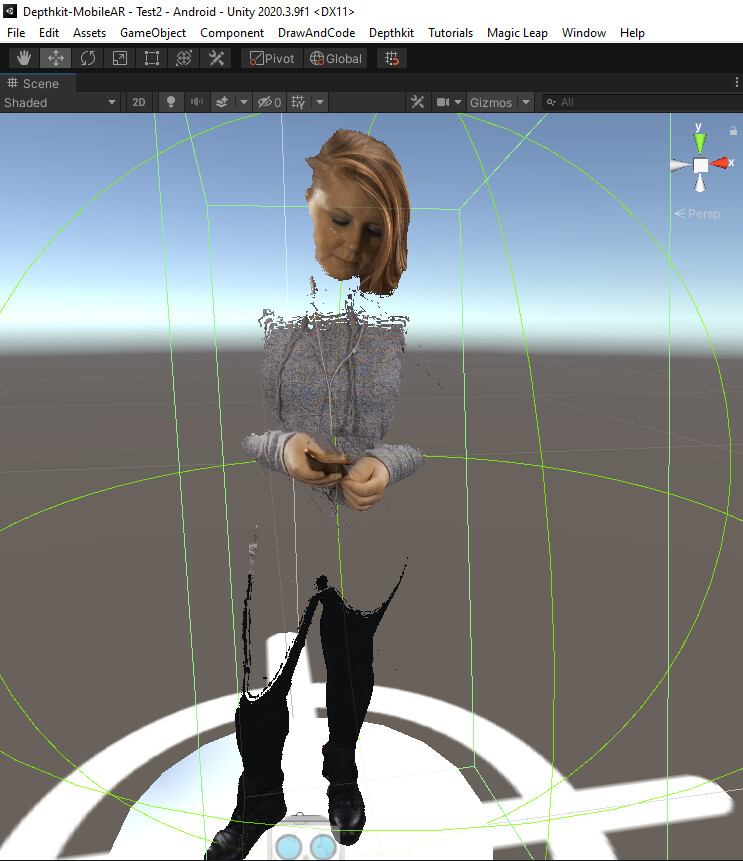Screen dimensions: 743x861
Task: Open the Shaded draw mode dropdown
Action: 60,102
